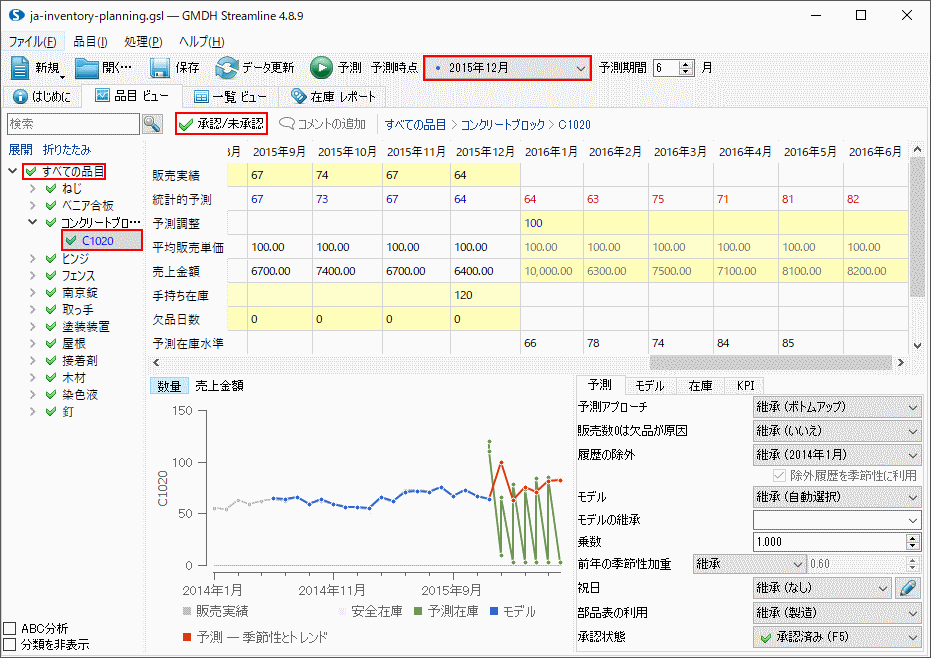Switch to the 在庫 レポート tab
The width and height of the screenshot is (931, 658).
click(333, 97)
